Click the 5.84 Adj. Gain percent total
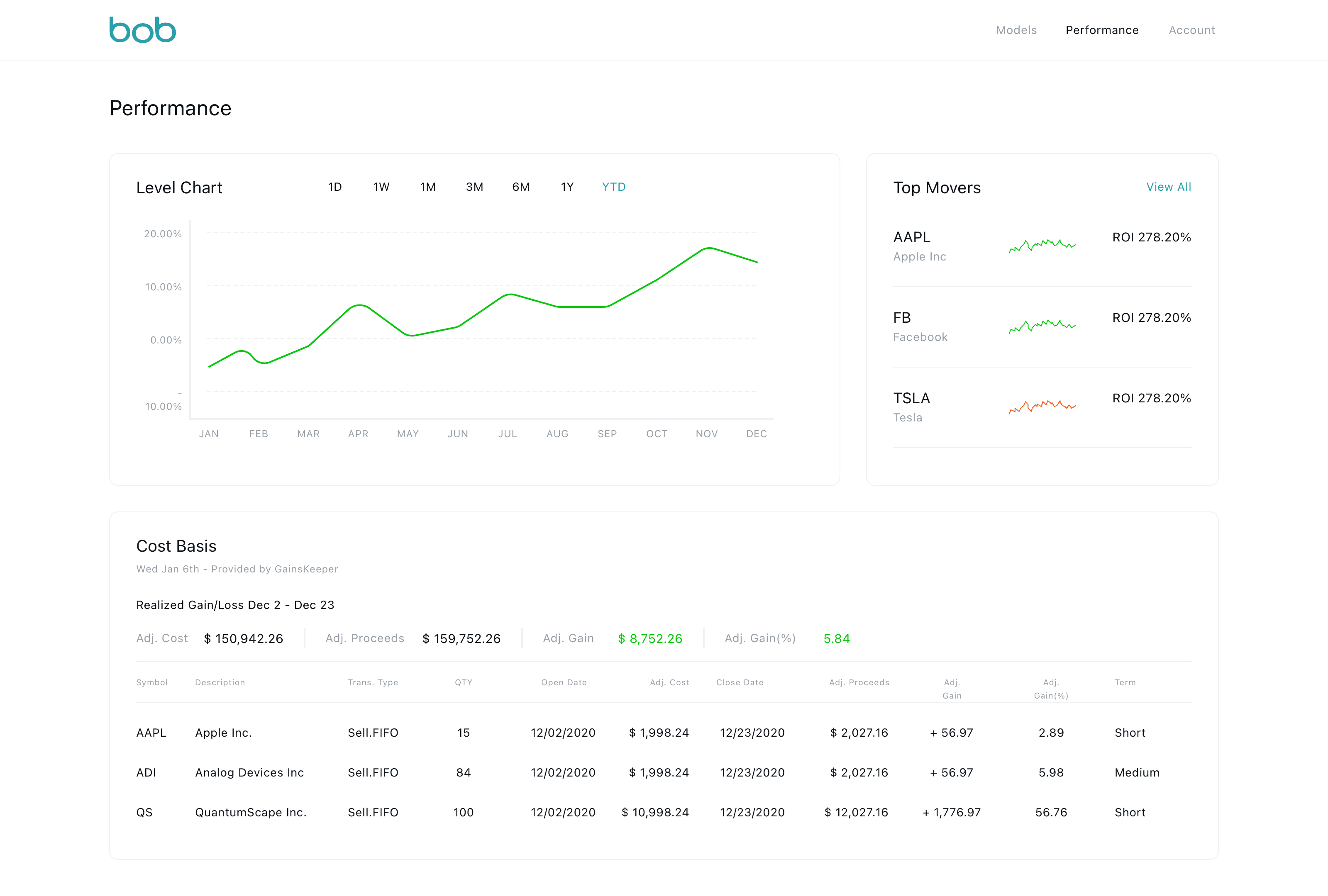The height and width of the screenshot is (896, 1328). tap(837, 638)
